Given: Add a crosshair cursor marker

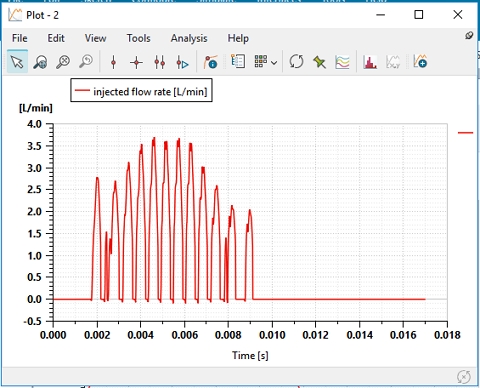Looking at the screenshot, I should point(136,62).
